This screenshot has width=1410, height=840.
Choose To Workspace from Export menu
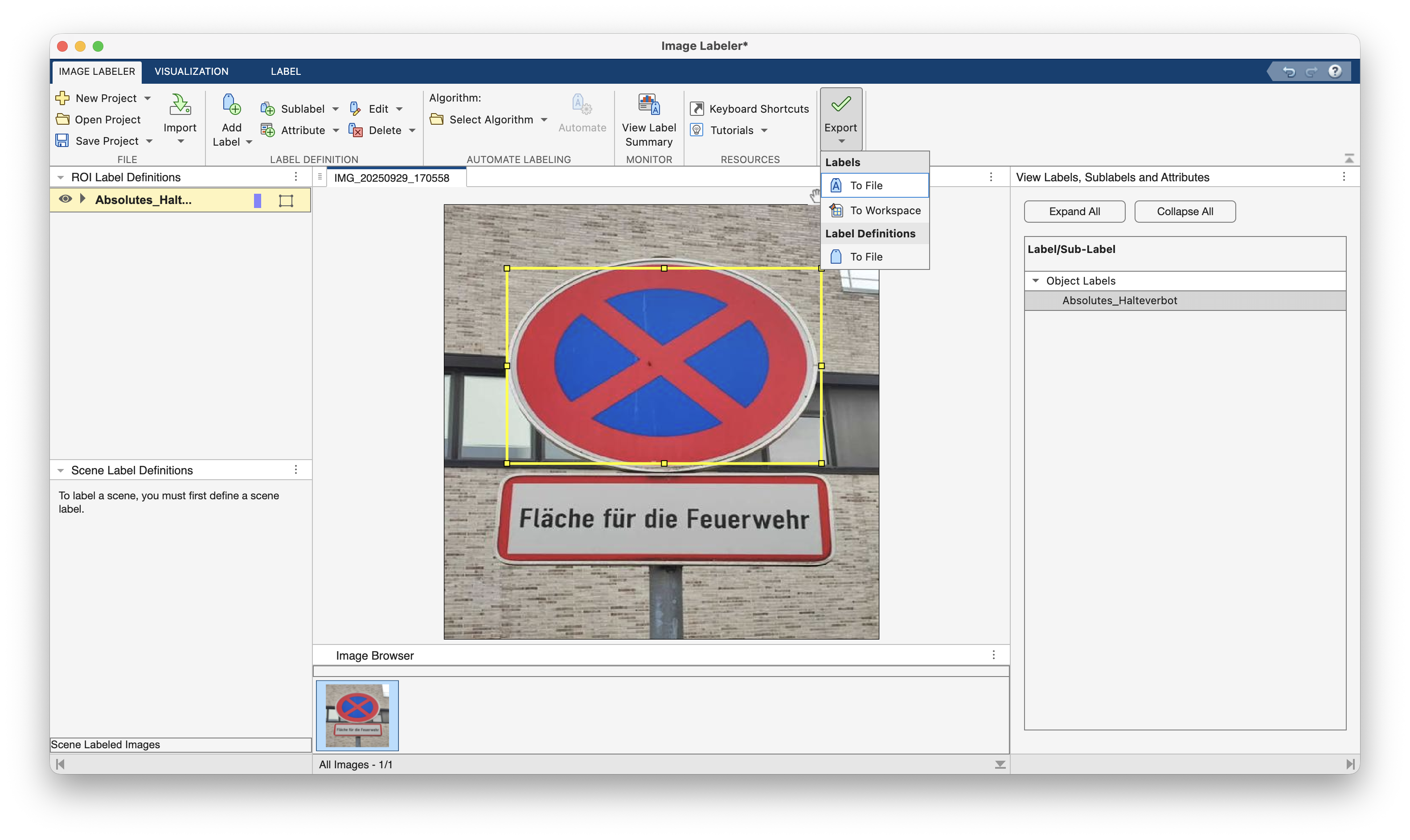(x=885, y=211)
